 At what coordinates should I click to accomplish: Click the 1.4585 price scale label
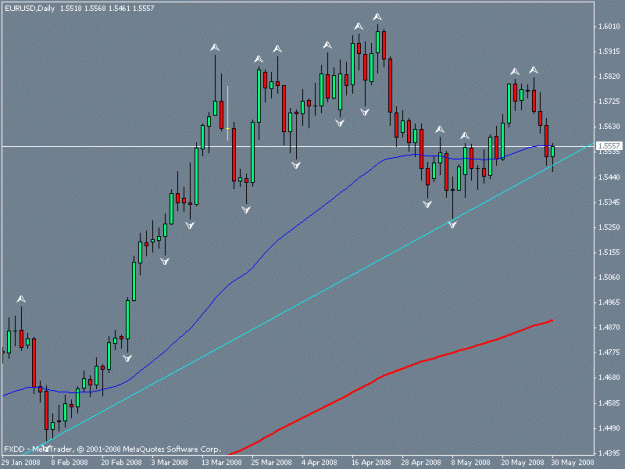(609, 403)
